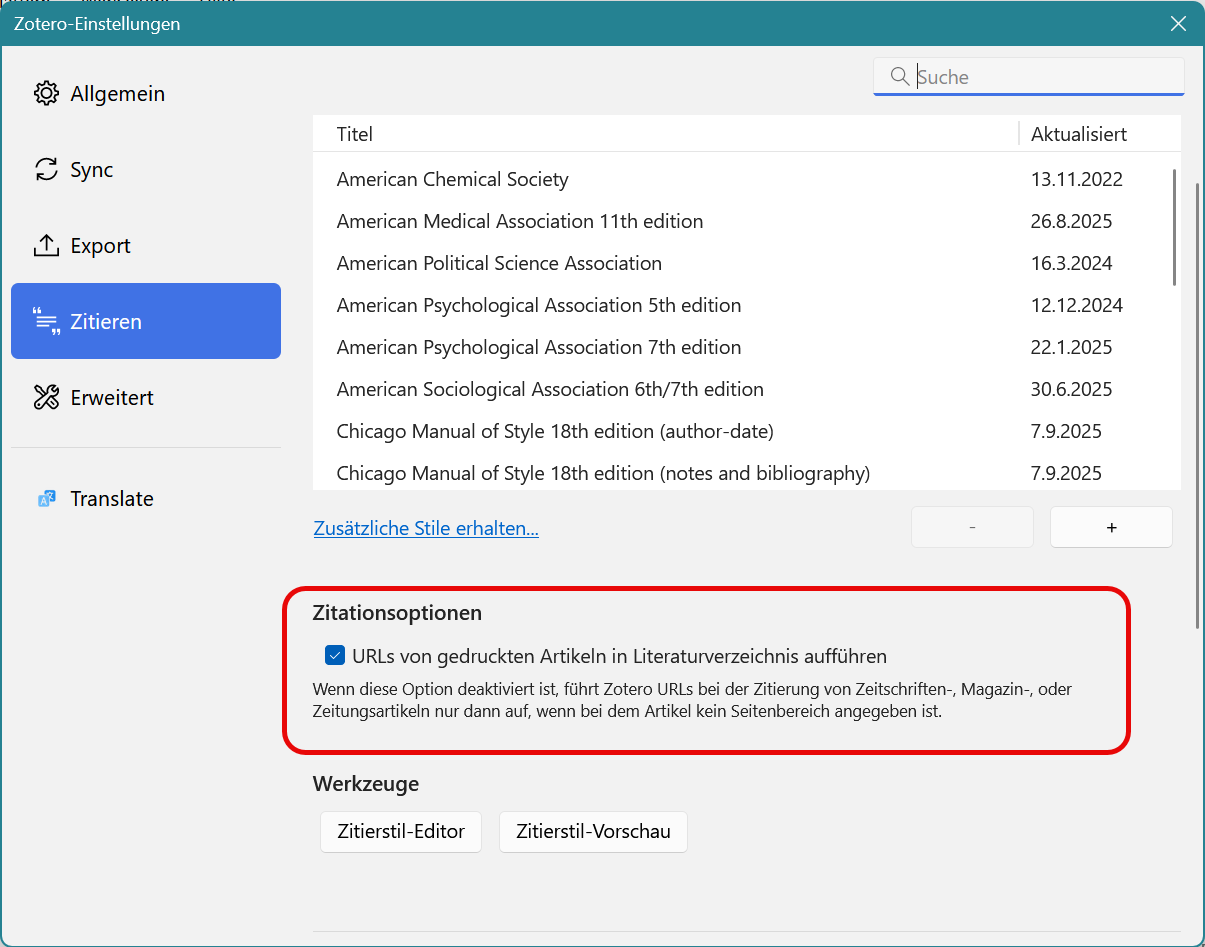Click the style list scrollbar thumb

click(x=1176, y=227)
